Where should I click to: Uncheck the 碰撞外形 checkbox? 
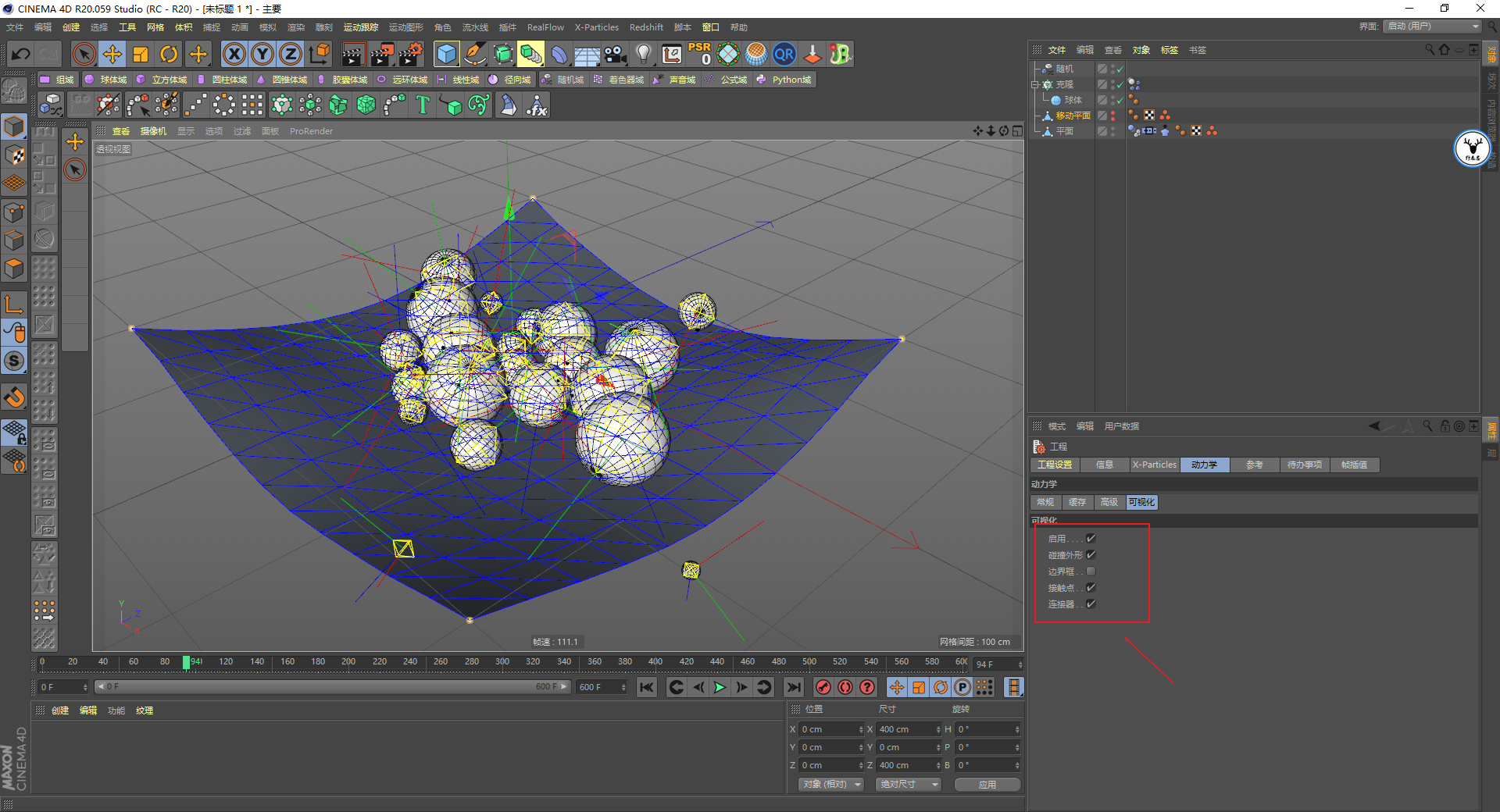tap(1091, 555)
